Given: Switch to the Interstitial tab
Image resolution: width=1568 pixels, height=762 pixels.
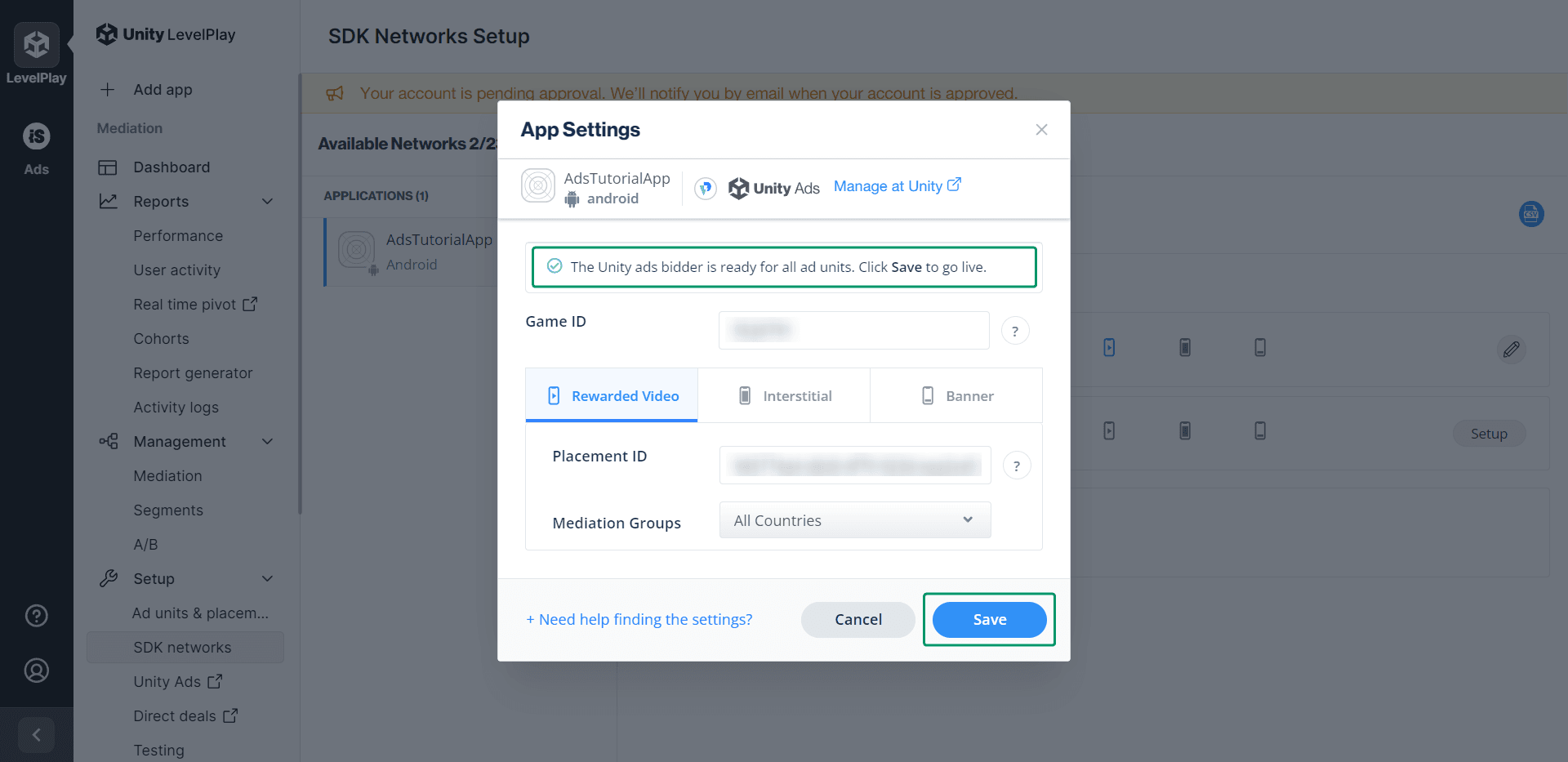Looking at the screenshot, I should (784, 395).
